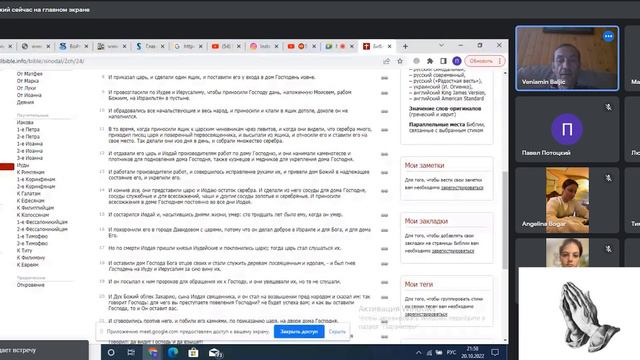Open the book К Римлянам
Viewport: 640px width, 360px height.
point(31,172)
